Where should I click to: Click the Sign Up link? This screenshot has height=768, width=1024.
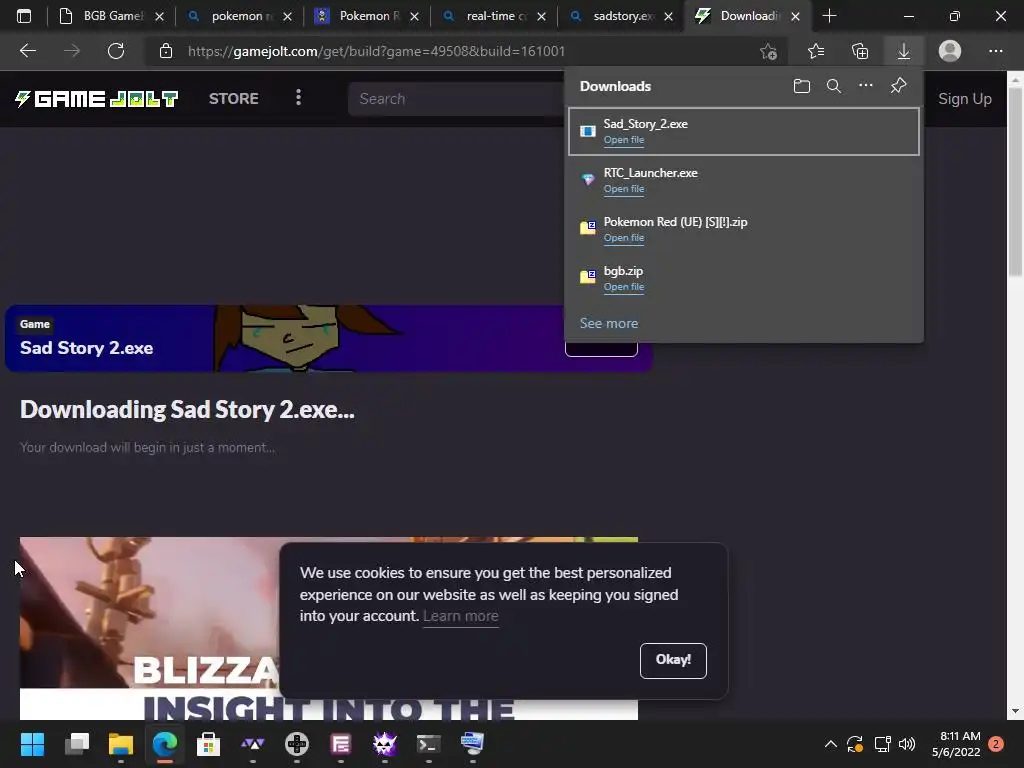click(965, 99)
